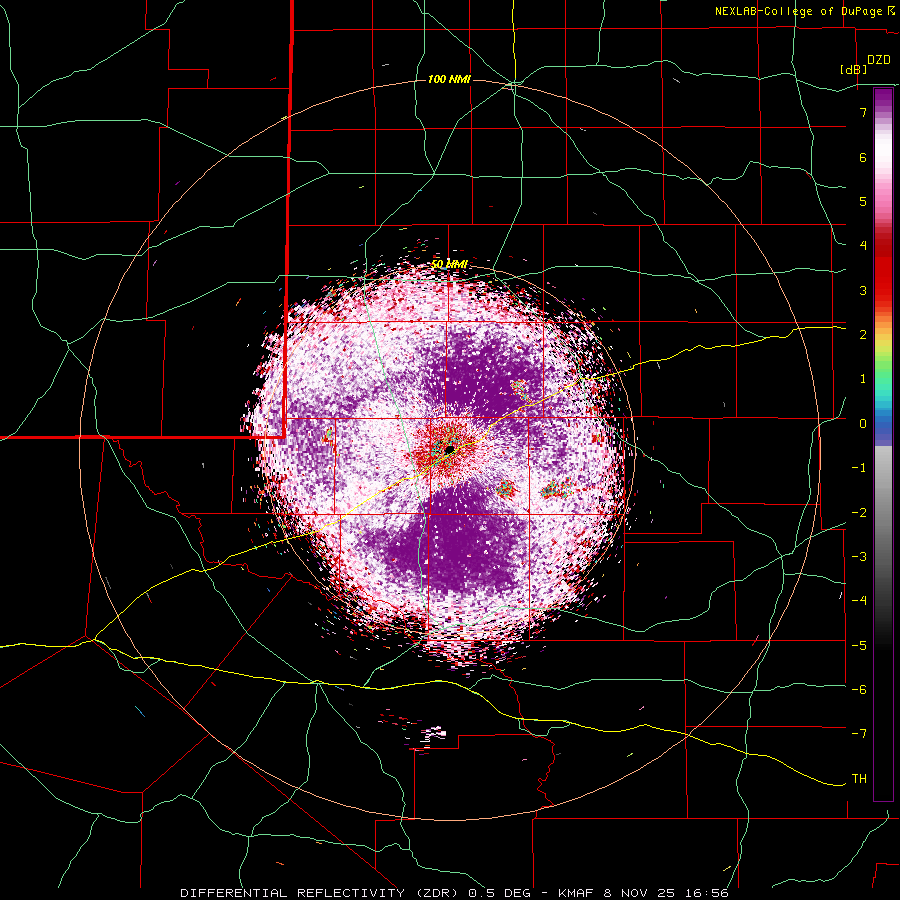Click the value -6 on the color scale
This screenshot has height=900, width=900.
coord(859,689)
